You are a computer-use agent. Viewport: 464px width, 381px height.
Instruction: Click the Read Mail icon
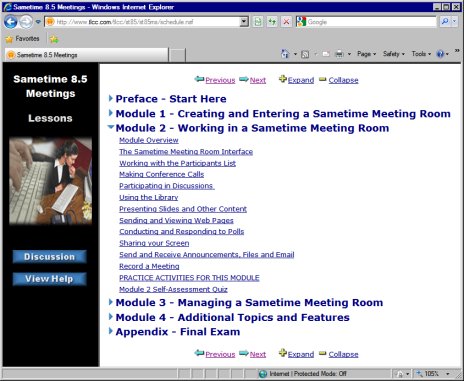pyautogui.click(x=326, y=54)
